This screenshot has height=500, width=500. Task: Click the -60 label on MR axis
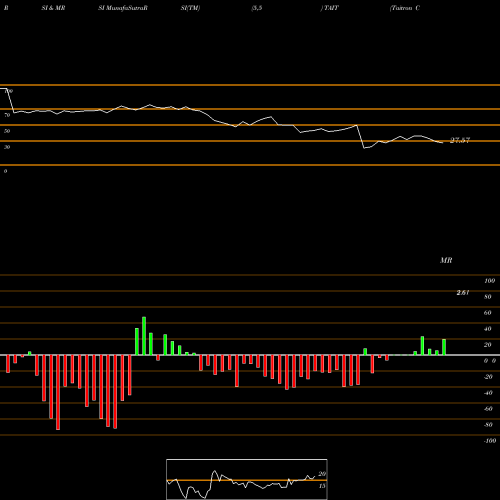point(488,409)
